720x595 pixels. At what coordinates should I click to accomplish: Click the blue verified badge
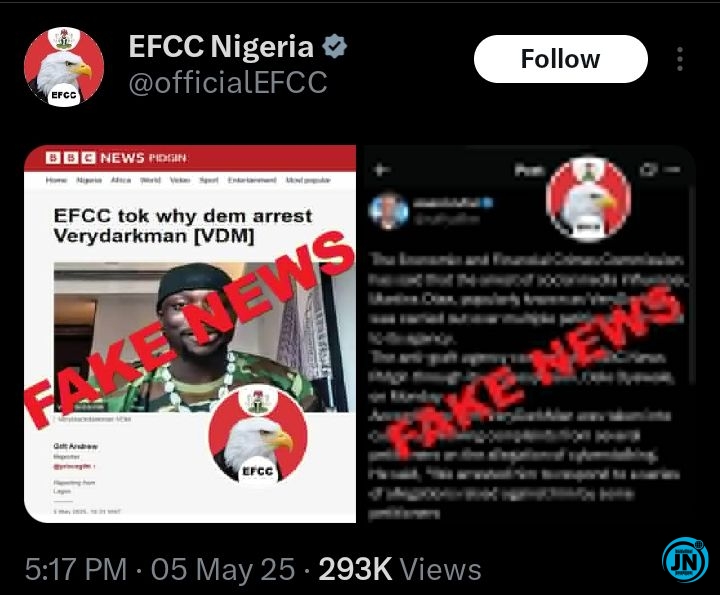(x=334, y=46)
